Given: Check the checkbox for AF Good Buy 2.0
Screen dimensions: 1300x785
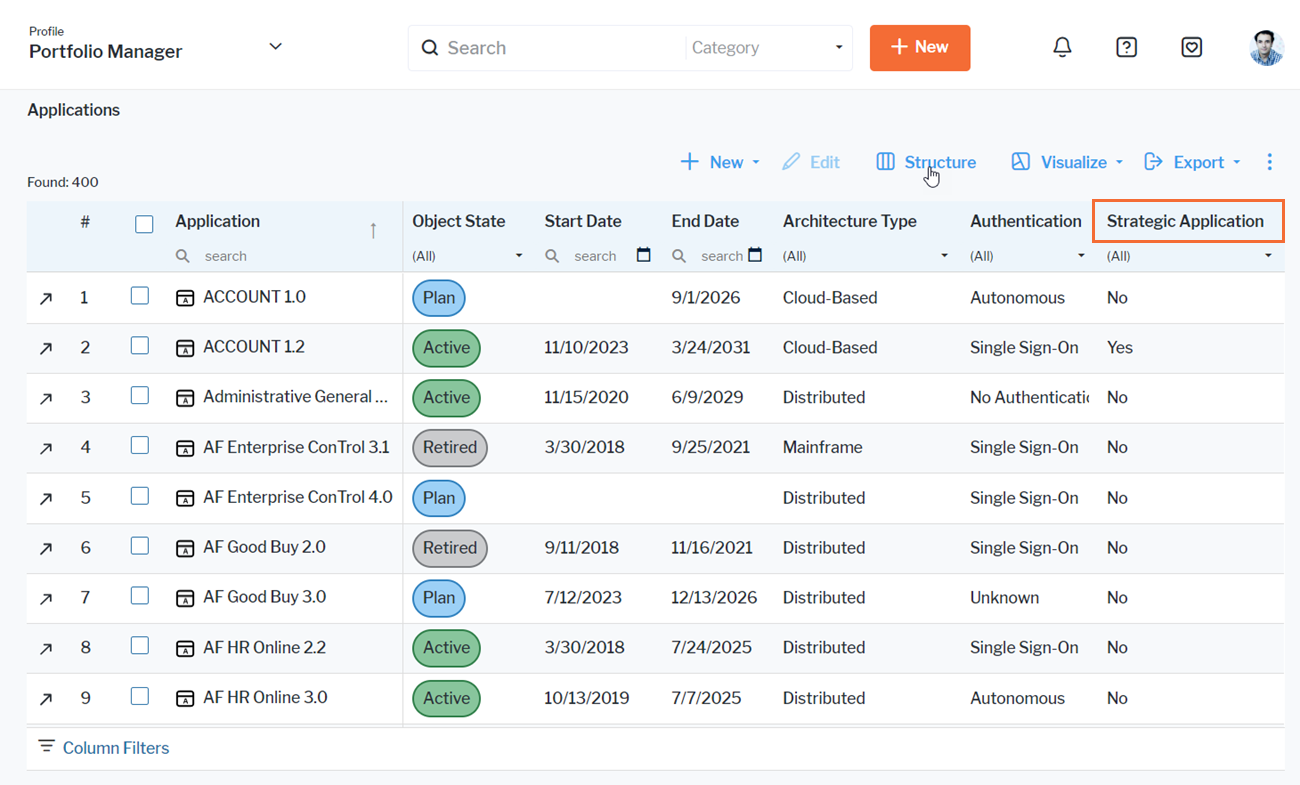Looking at the screenshot, I should pyautogui.click(x=139, y=545).
